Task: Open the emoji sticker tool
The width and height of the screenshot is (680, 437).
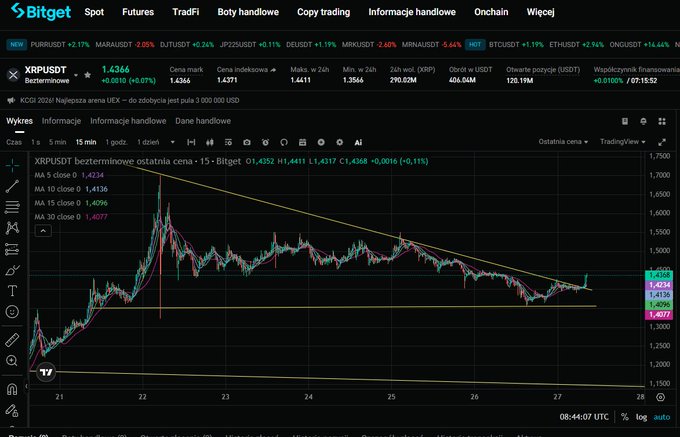Action: coord(12,311)
